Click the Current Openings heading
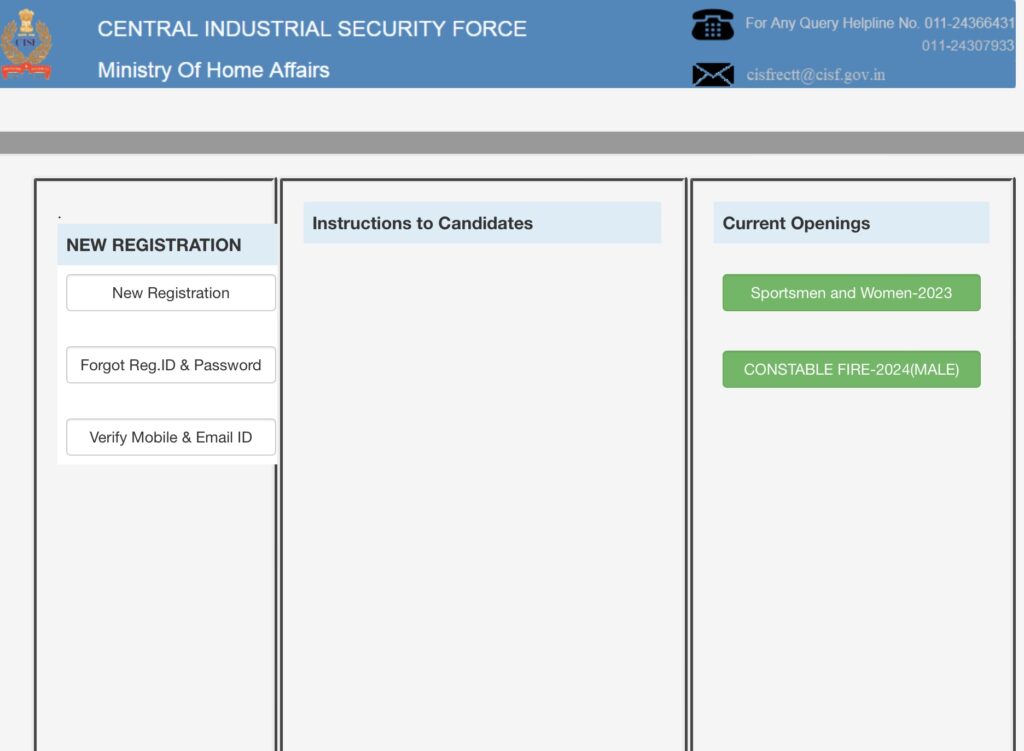The image size is (1024, 751). [x=796, y=223]
